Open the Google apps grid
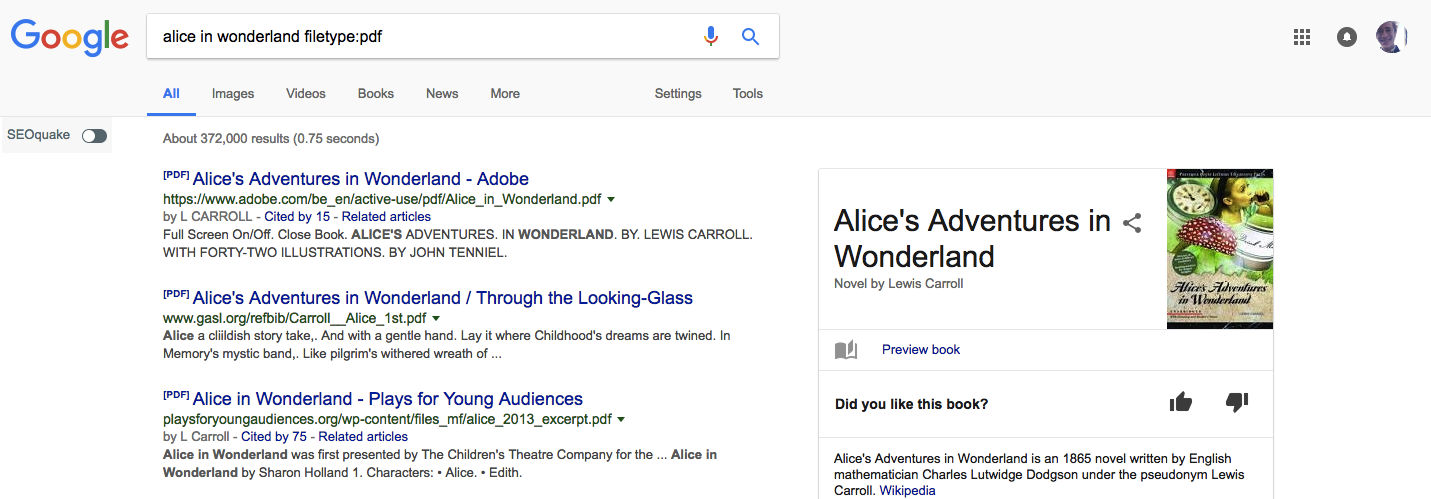1431x499 pixels. 1301,37
